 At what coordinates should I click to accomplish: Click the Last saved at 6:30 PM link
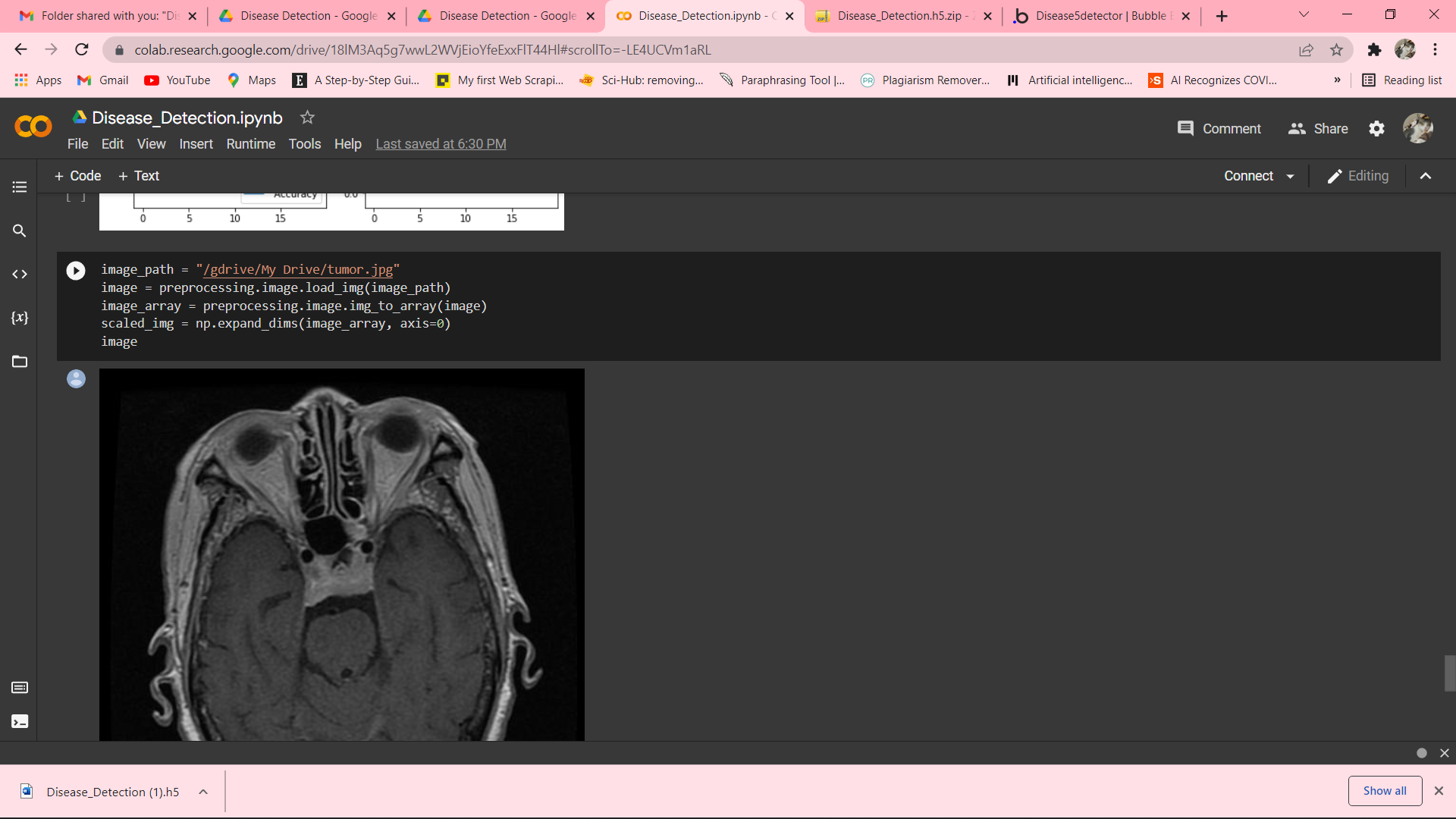pyautogui.click(x=441, y=144)
